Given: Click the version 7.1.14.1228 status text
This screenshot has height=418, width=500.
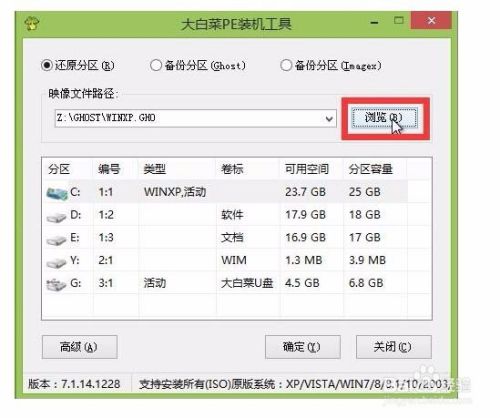Looking at the screenshot, I should [74, 384].
